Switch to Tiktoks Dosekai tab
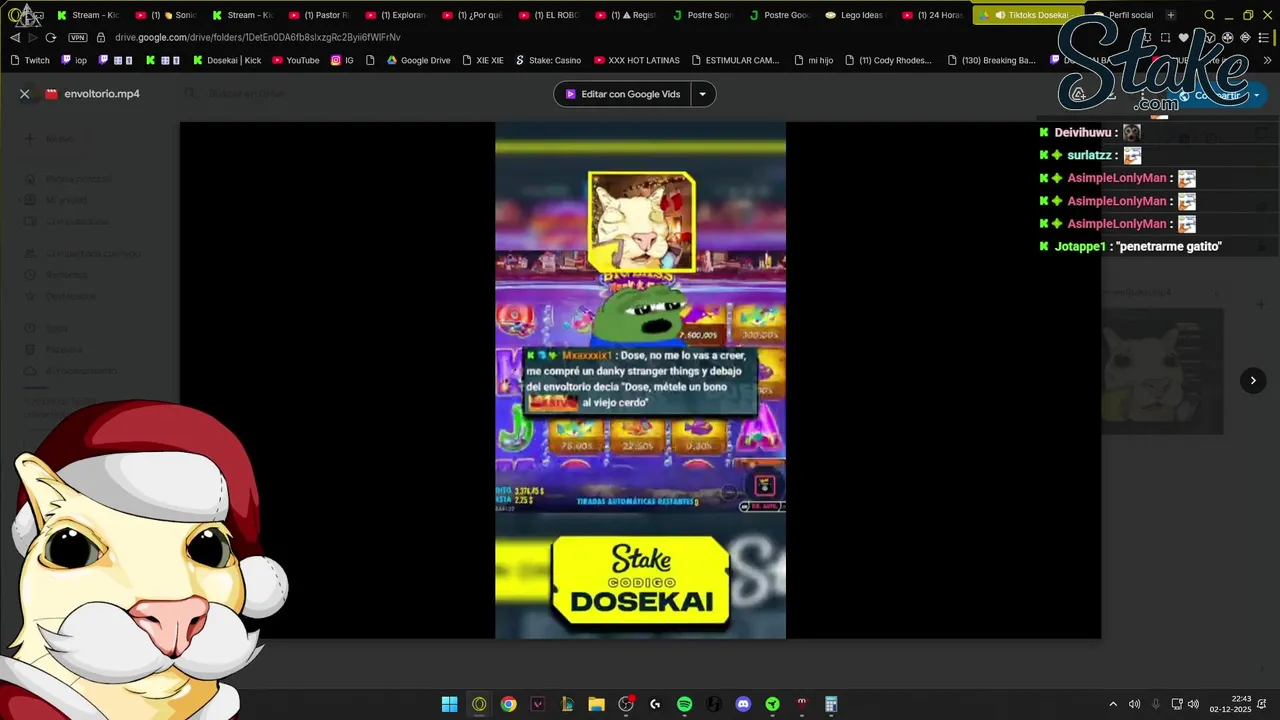 pos(1029,15)
